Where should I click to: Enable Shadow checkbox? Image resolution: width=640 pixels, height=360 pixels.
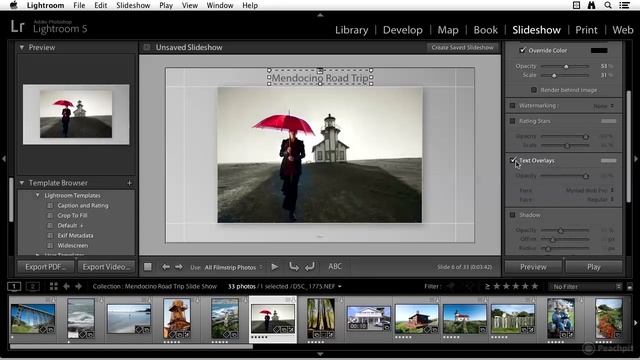(x=512, y=215)
